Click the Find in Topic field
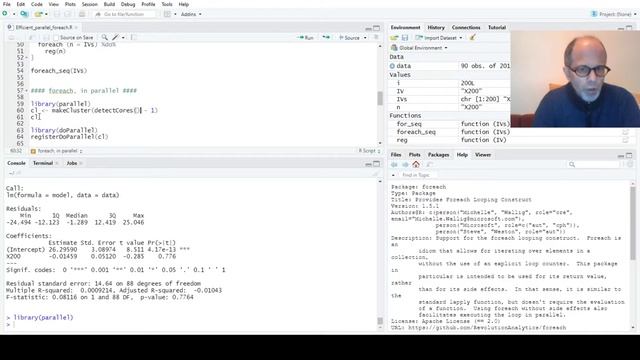640x360 pixels. point(418,175)
